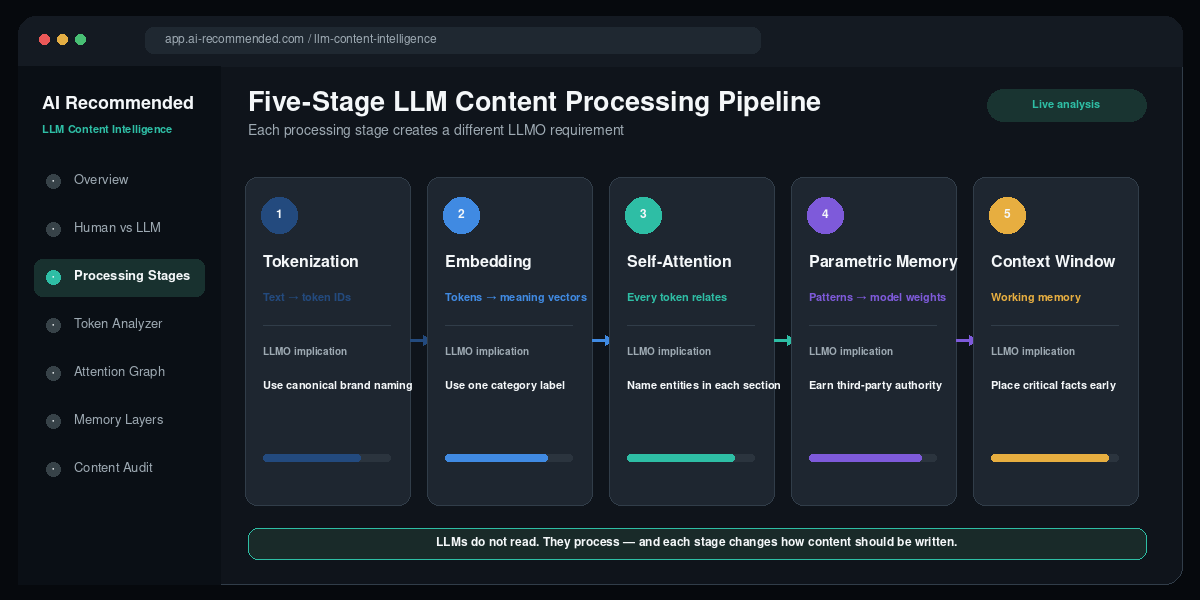Select the Processing Stages menu item

pyautogui.click(x=119, y=277)
